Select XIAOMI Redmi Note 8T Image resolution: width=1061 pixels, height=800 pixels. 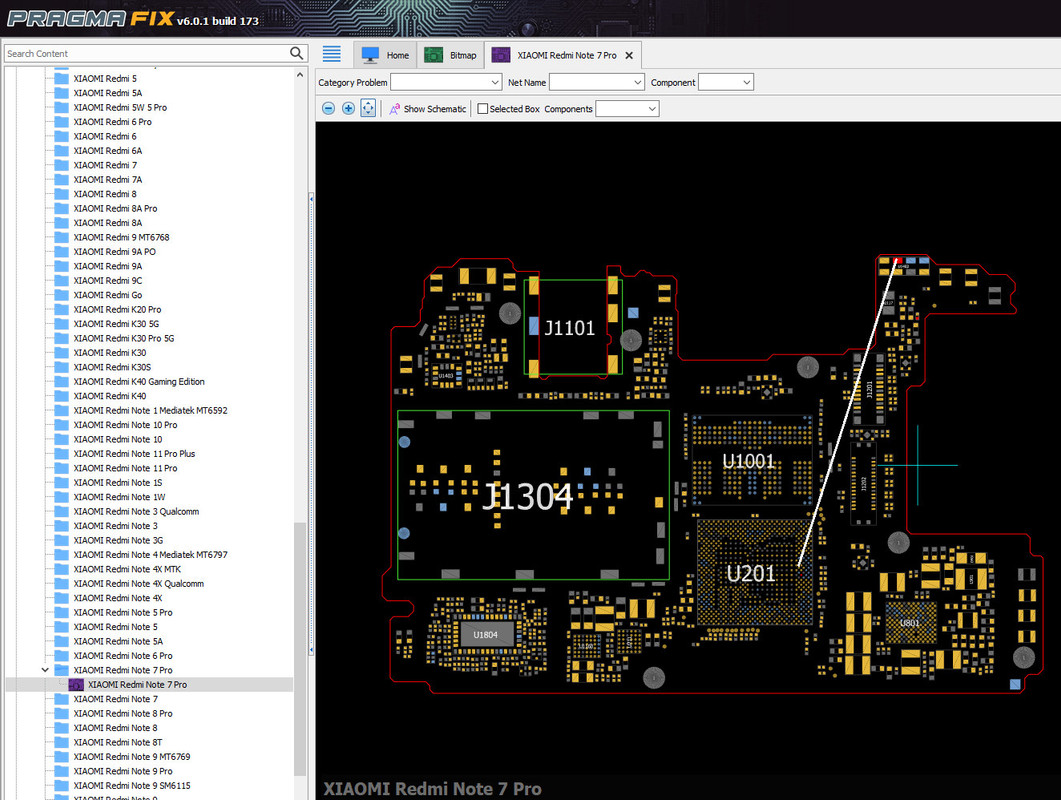tap(118, 742)
